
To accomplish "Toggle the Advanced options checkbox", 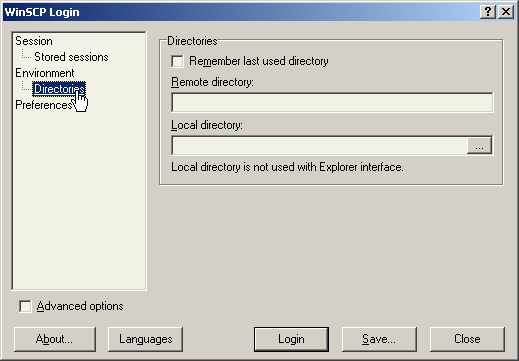I will tap(25, 306).
